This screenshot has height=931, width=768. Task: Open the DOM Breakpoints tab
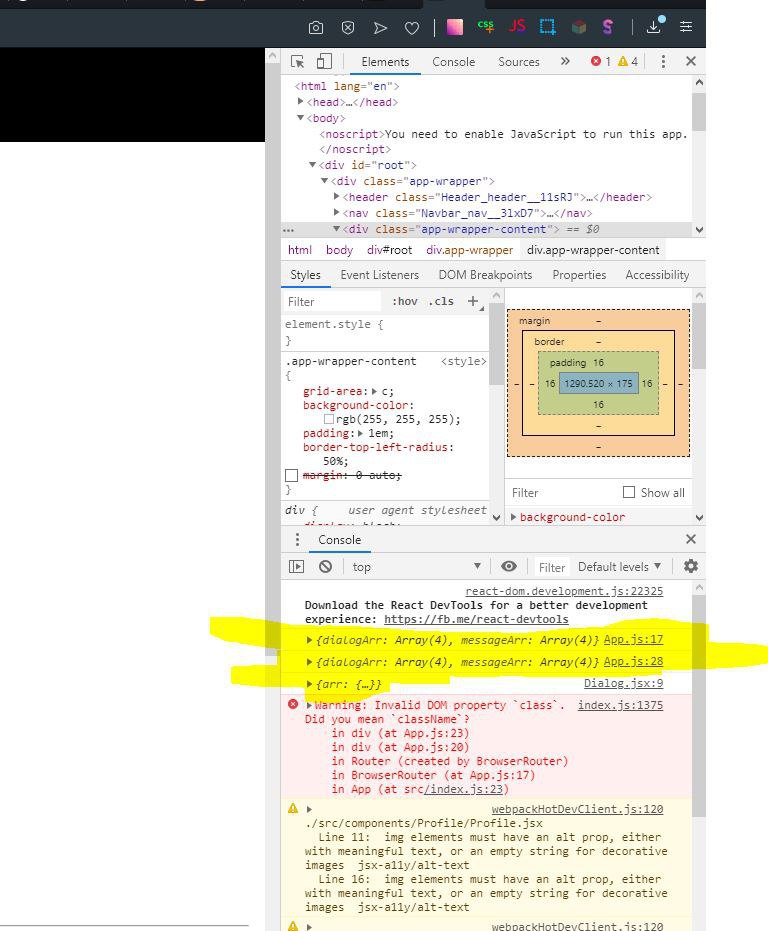[x=485, y=275]
